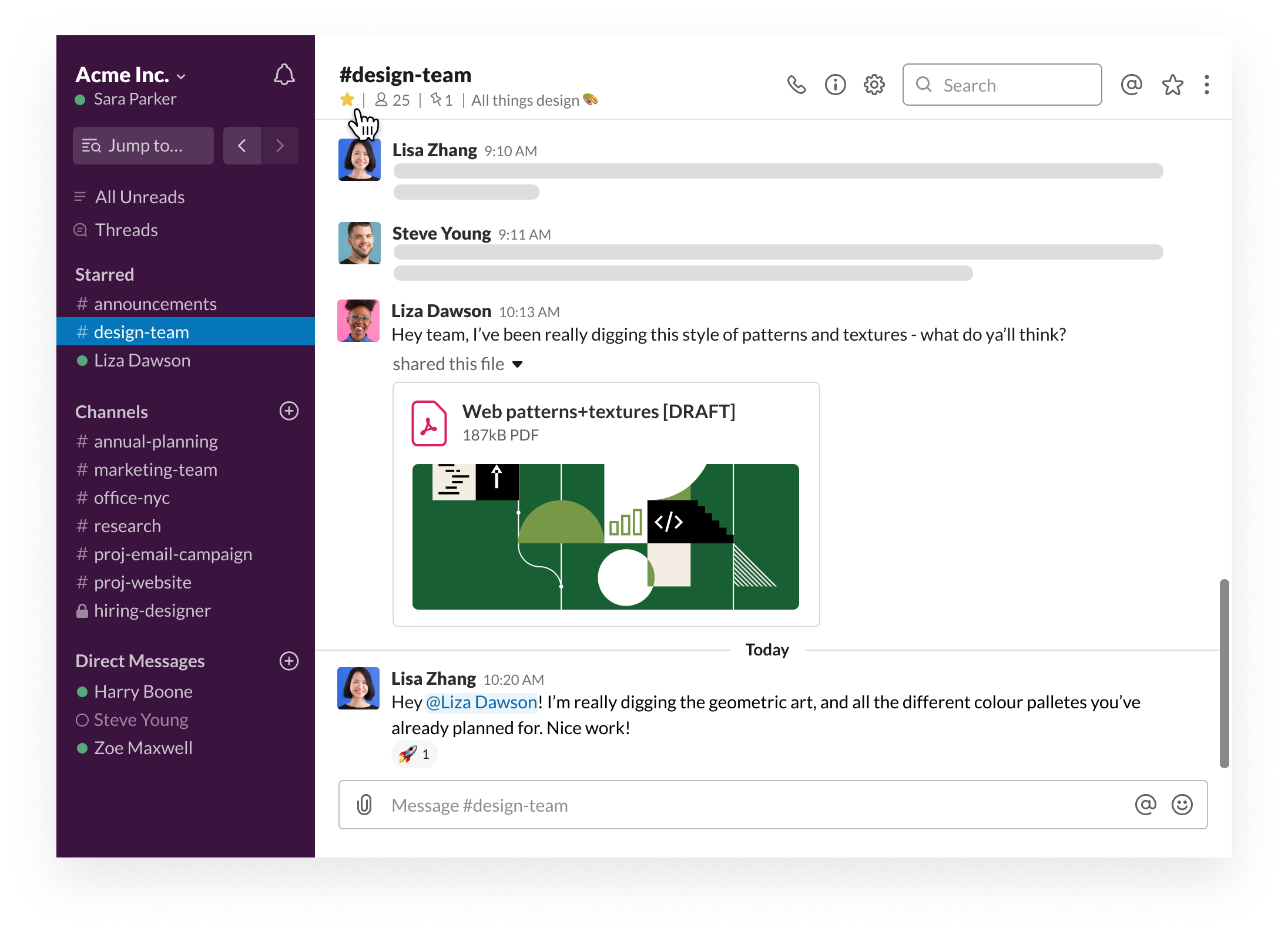The width and height of the screenshot is (1288, 935).
Task: Add a channel with the plus button
Action: point(289,411)
